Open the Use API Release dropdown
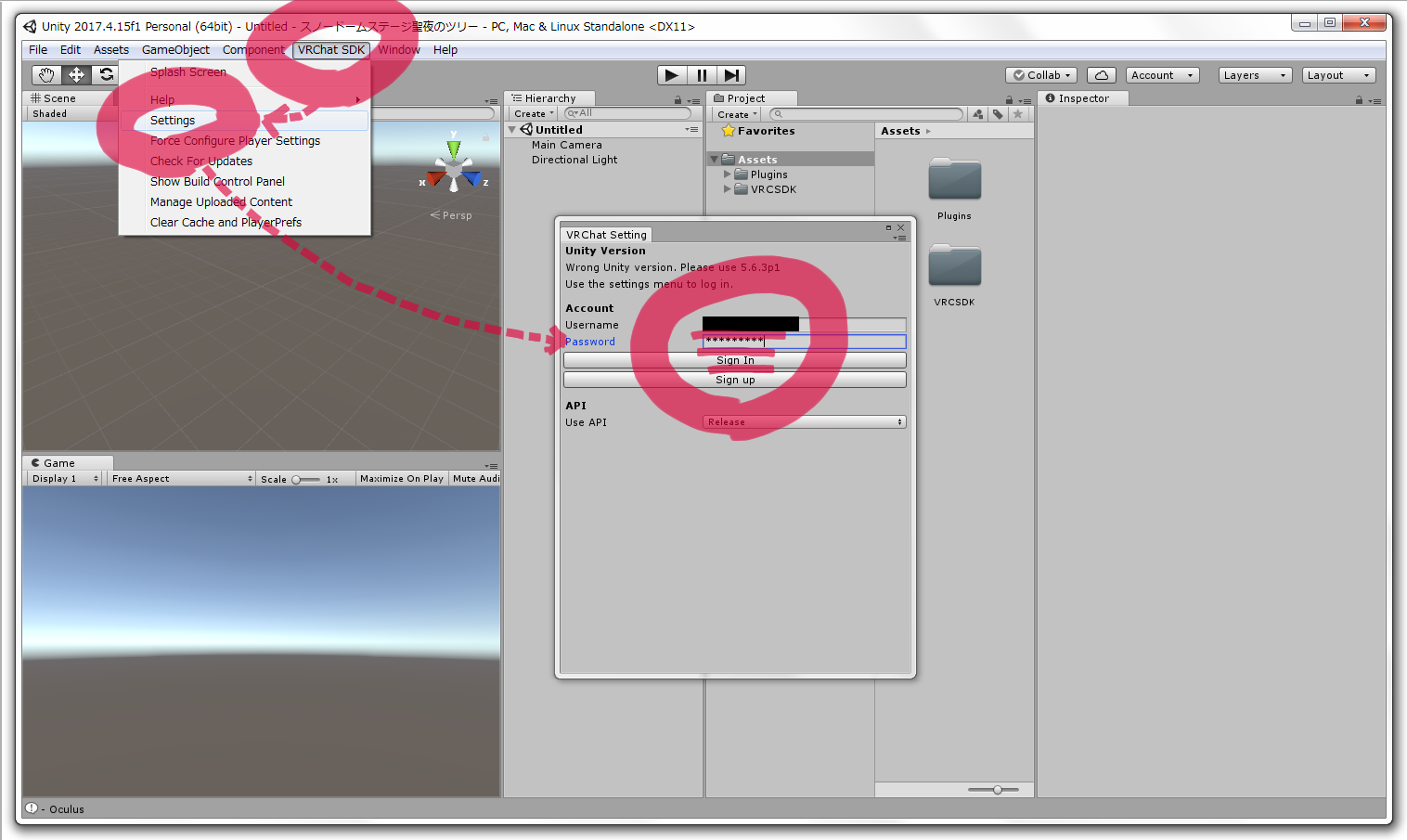This screenshot has width=1407, height=840. click(804, 422)
